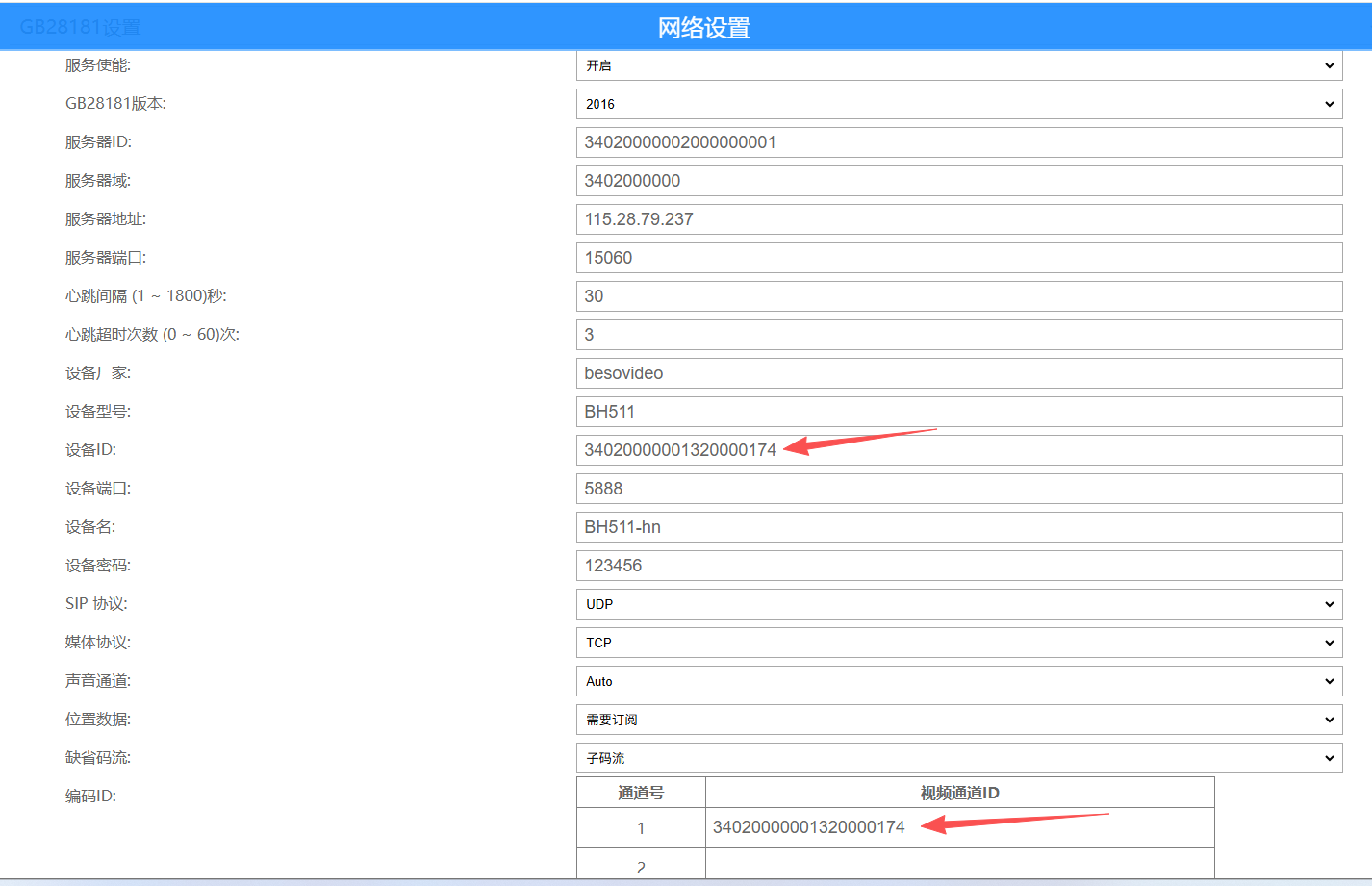Focus the 设备端口 field showing 5888
The width and height of the screenshot is (1372, 886).
(958, 489)
